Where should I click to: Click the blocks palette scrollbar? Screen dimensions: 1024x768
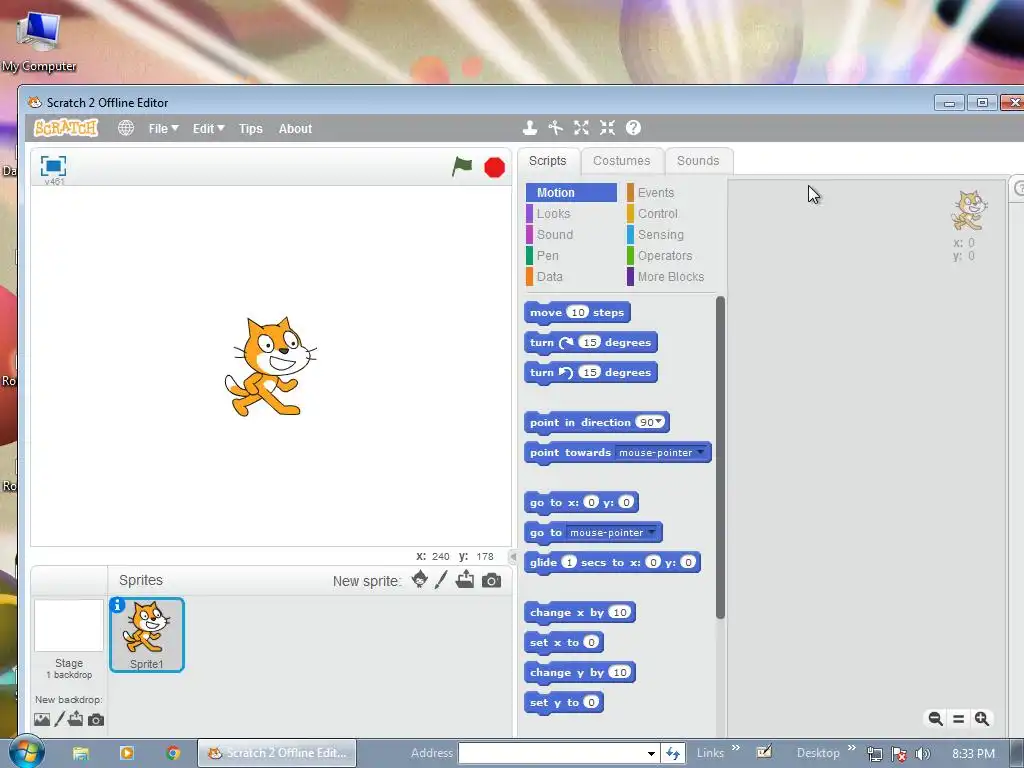click(720, 457)
